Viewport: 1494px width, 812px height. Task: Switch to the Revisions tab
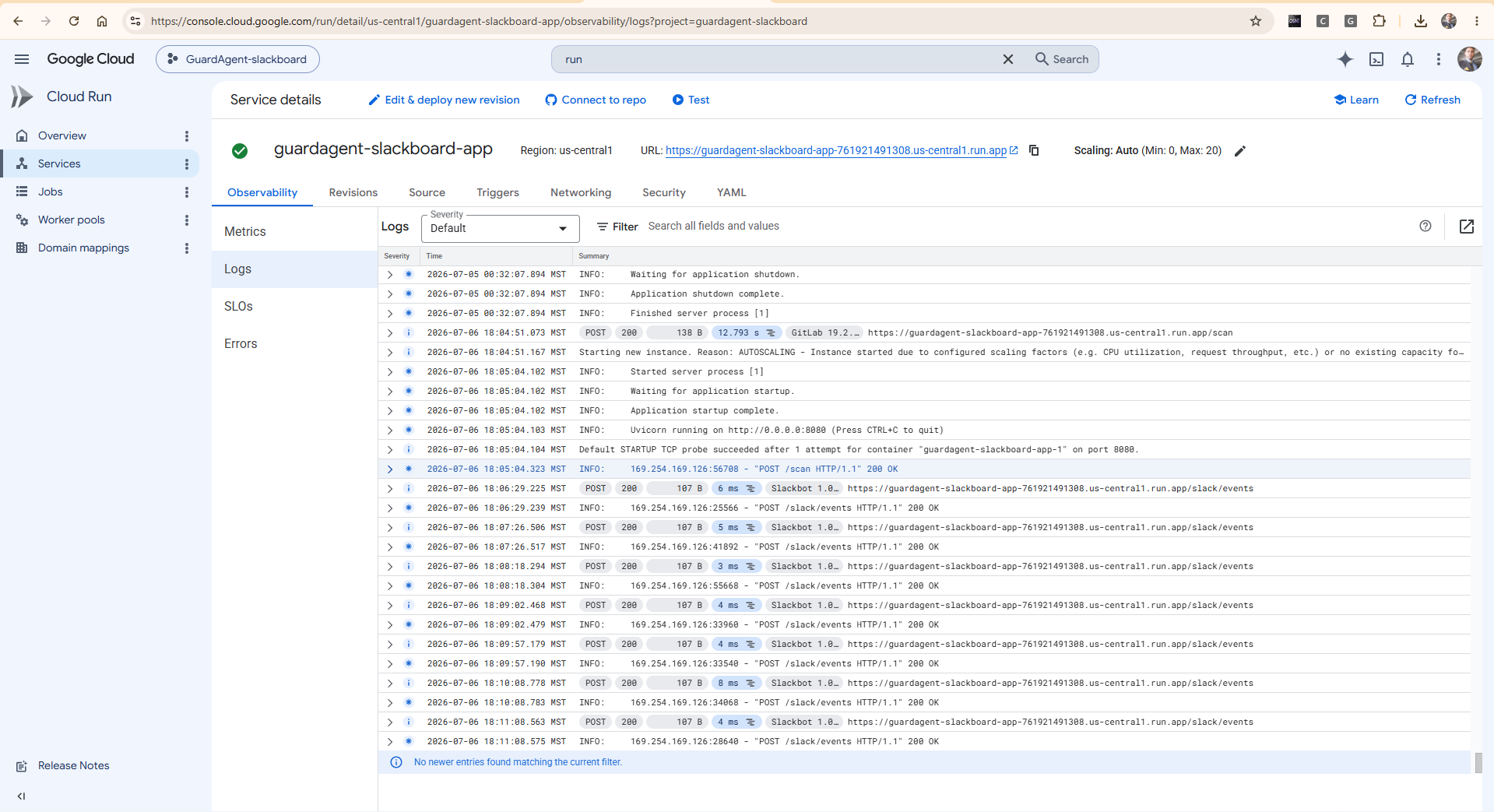[353, 192]
